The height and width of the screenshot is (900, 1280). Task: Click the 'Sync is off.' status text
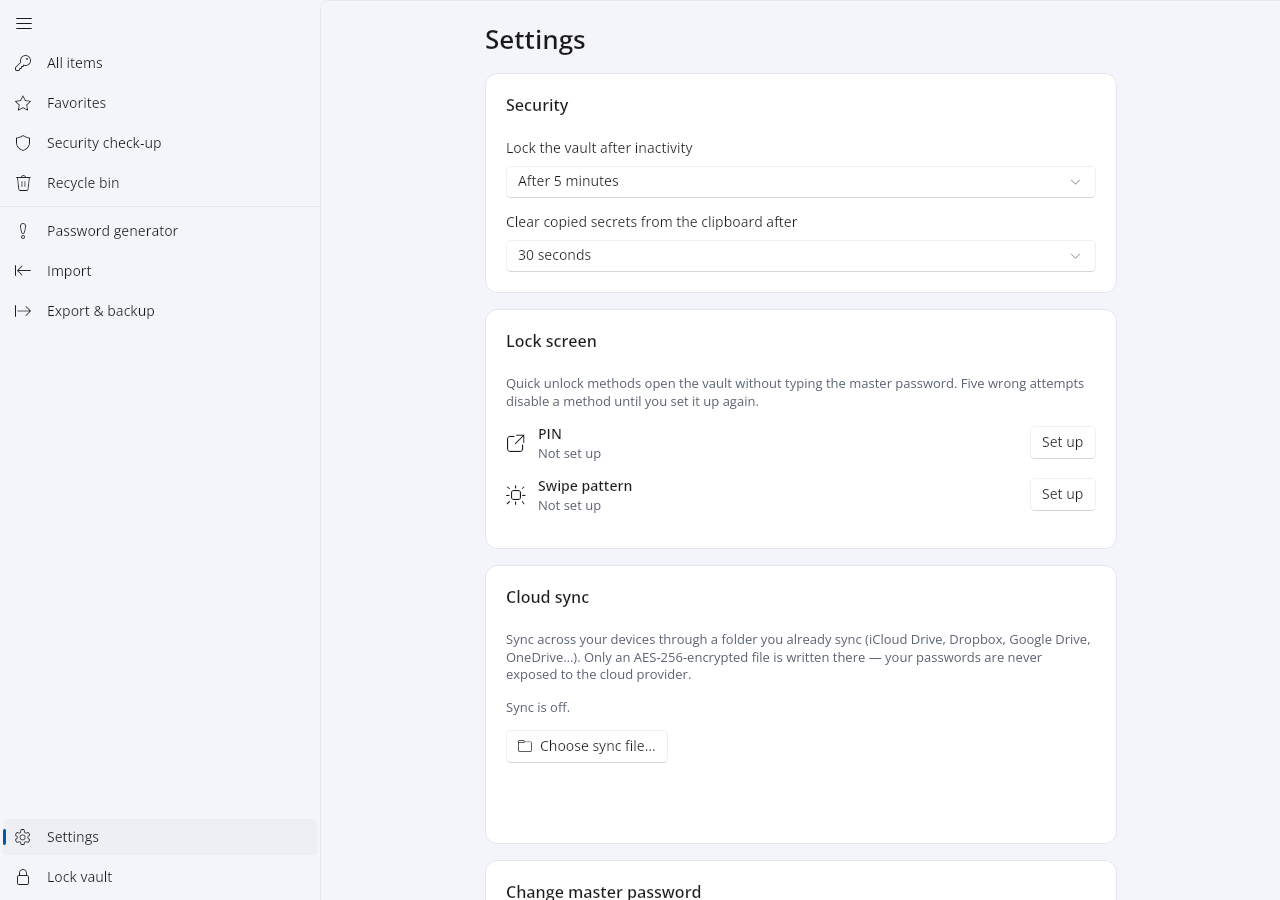pos(538,707)
